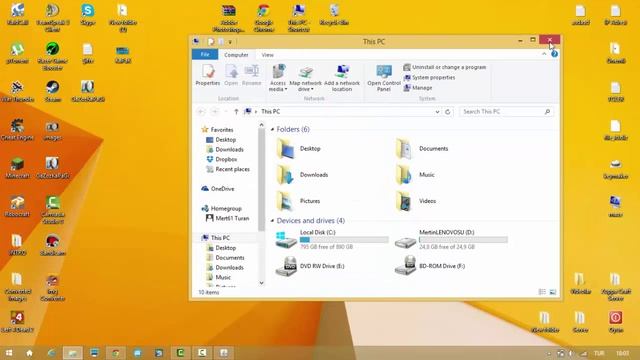This screenshot has width=640, height=360.
Task: Open the Map network drive dropdown
Action: (x=305, y=78)
